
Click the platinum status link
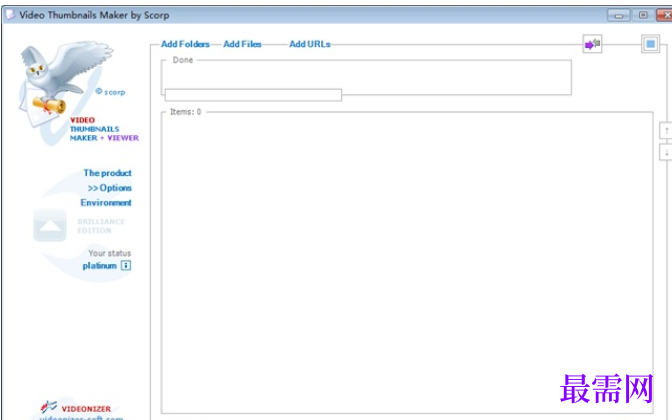click(99, 266)
